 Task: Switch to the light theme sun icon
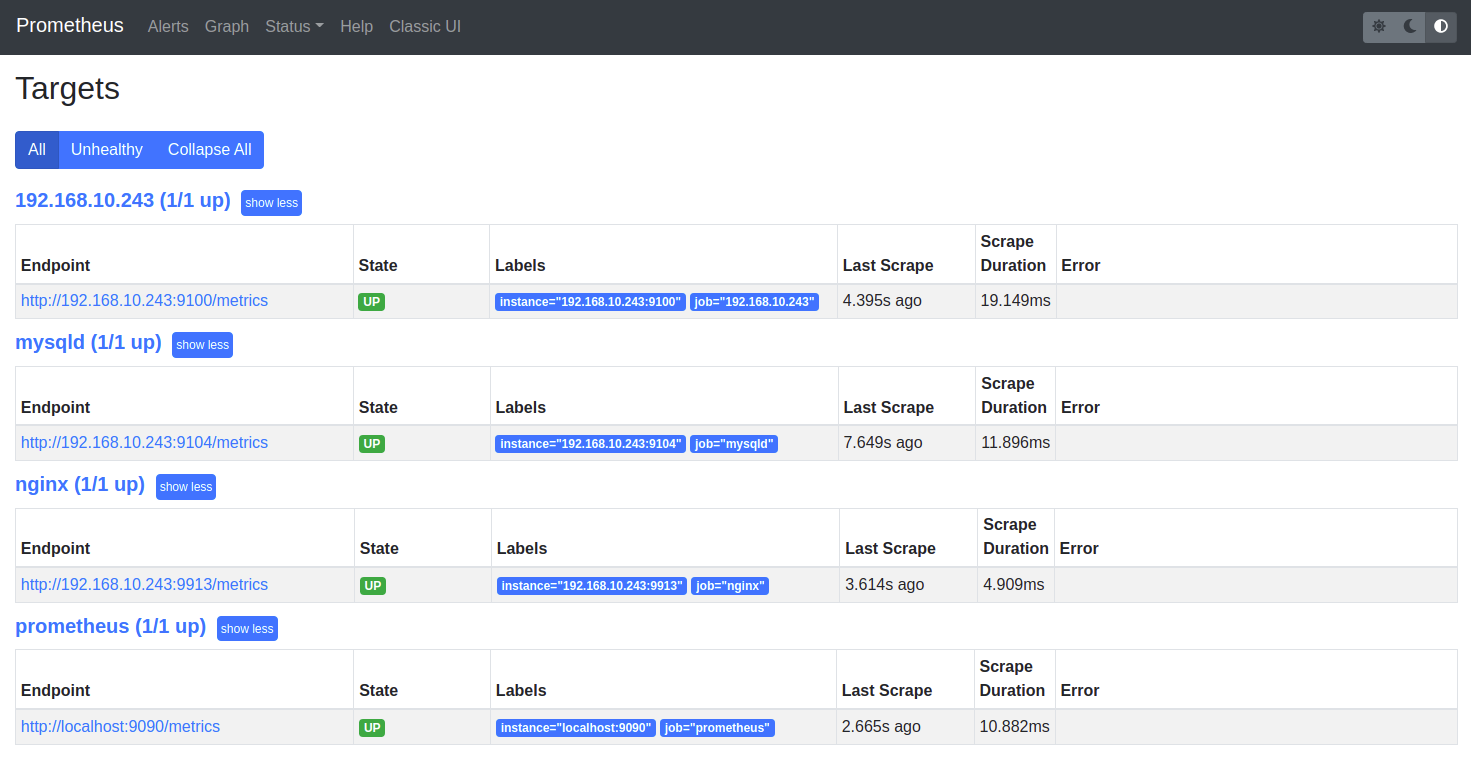tap(1379, 27)
